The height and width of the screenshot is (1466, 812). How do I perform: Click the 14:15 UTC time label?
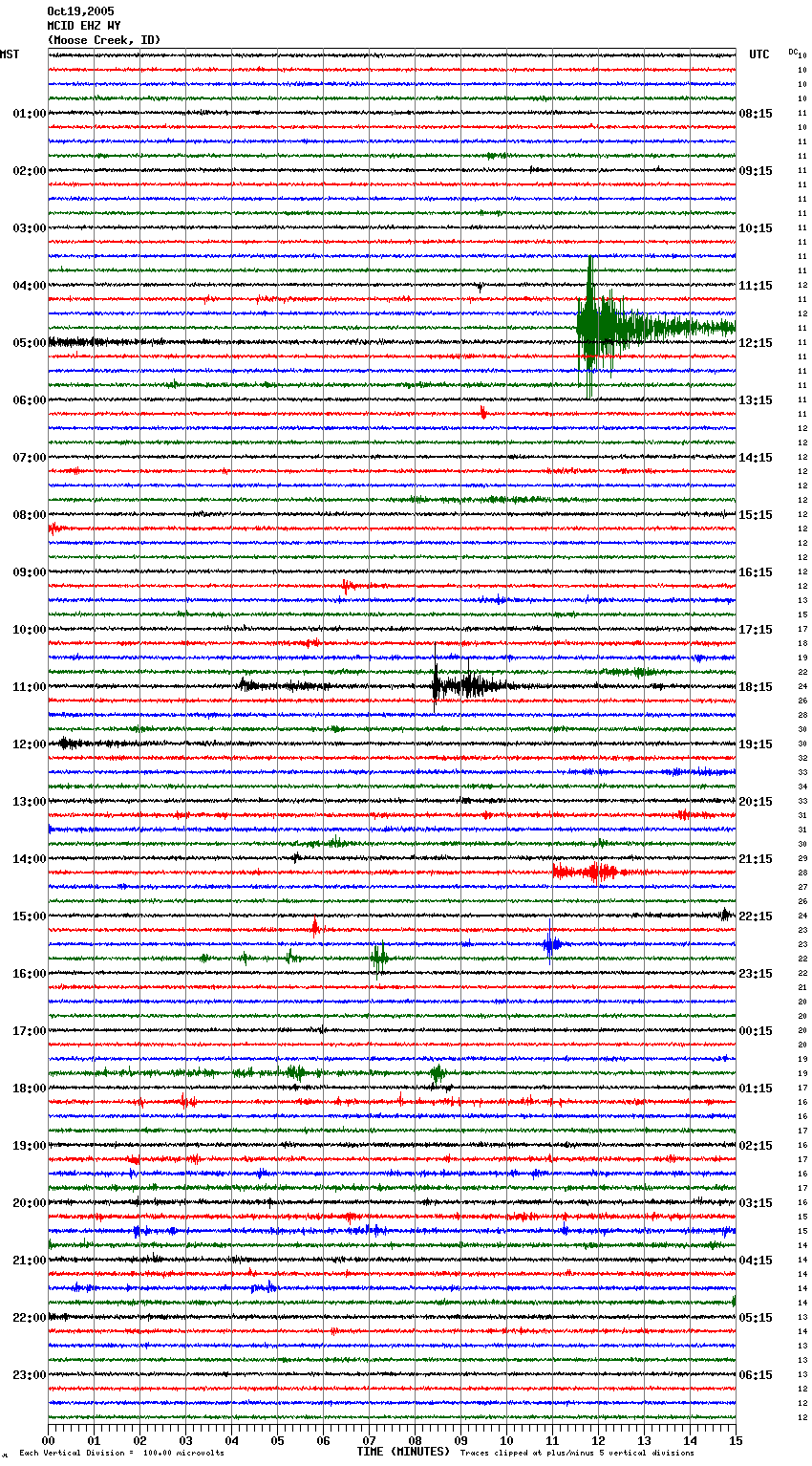pos(756,458)
